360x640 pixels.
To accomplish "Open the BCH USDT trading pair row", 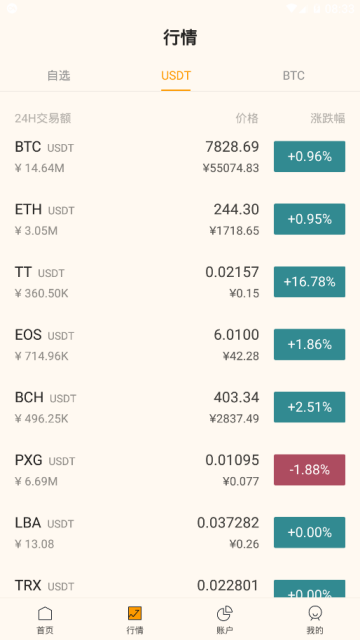I will [180, 407].
